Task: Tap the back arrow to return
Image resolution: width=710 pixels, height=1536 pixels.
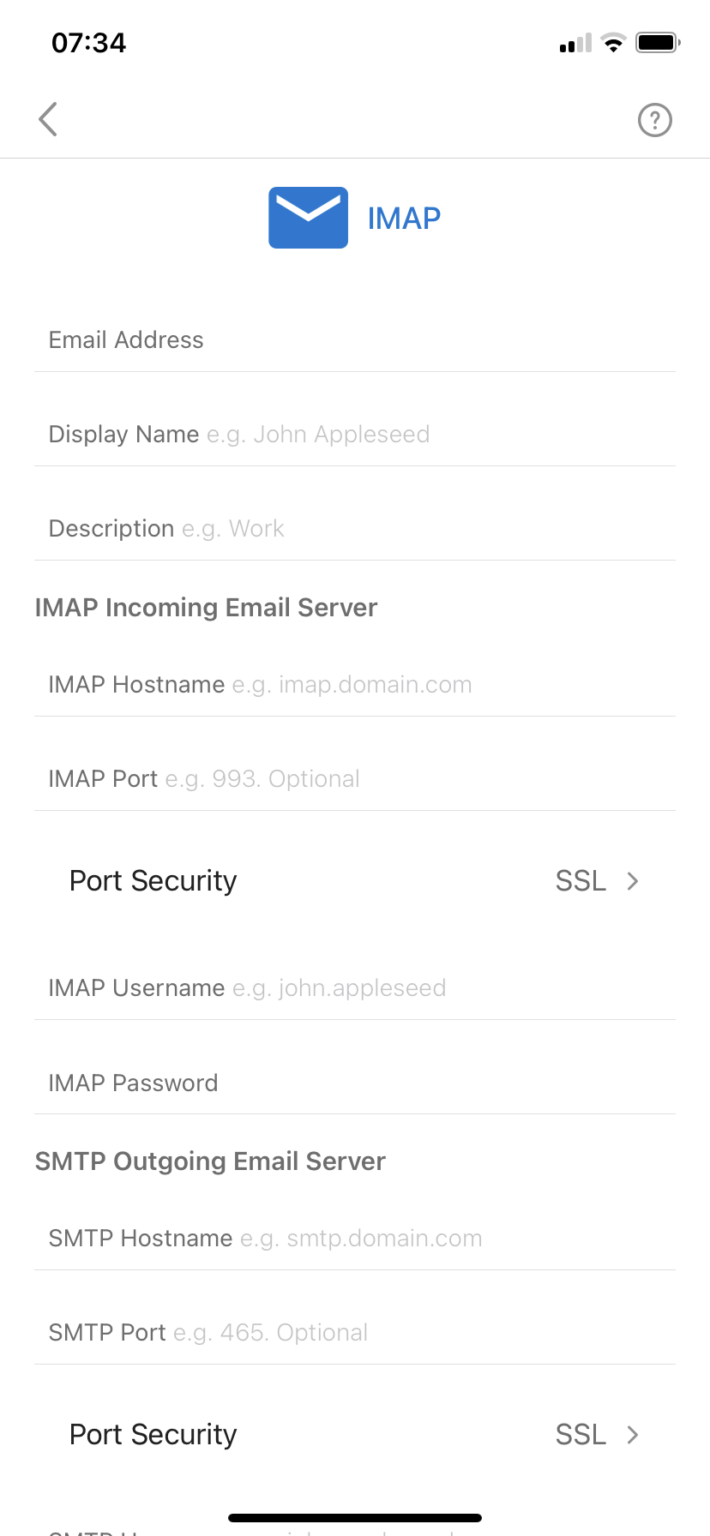Action: pyautogui.click(x=47, y=119)
